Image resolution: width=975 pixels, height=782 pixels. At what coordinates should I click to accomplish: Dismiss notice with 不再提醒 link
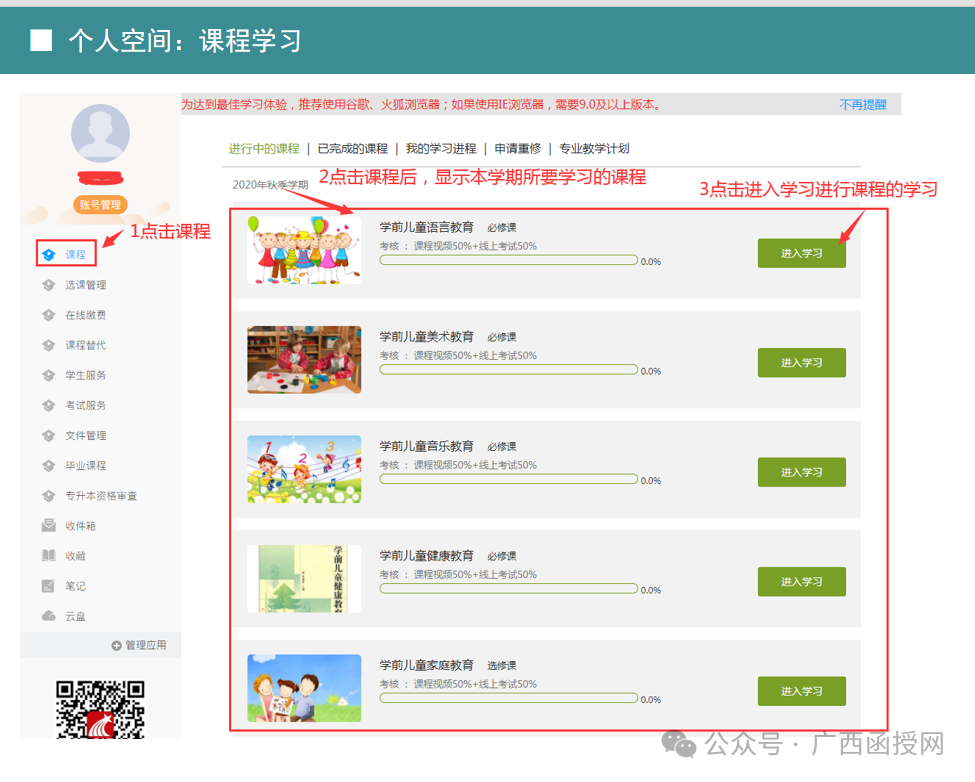pyautogui.click(x=862, y=104)
